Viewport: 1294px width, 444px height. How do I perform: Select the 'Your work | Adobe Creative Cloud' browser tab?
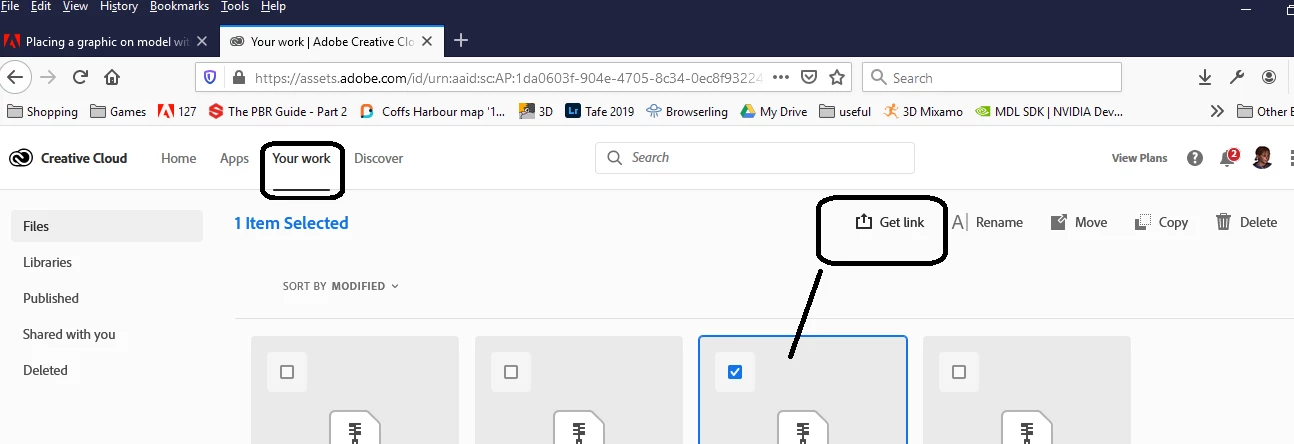[x=330, y=41]
